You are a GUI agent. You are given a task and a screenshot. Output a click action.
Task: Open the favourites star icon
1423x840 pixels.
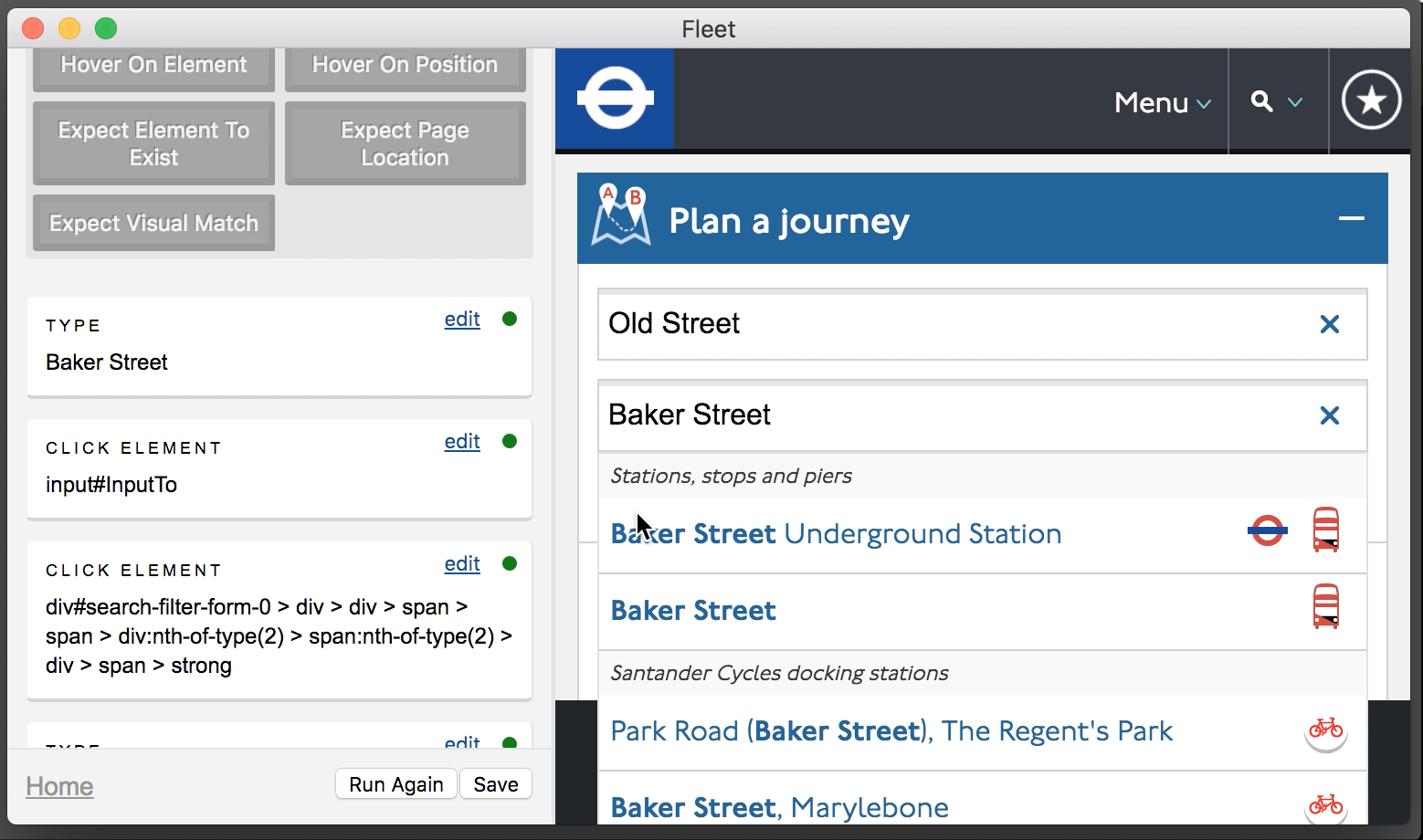(x=1371, y=100)
